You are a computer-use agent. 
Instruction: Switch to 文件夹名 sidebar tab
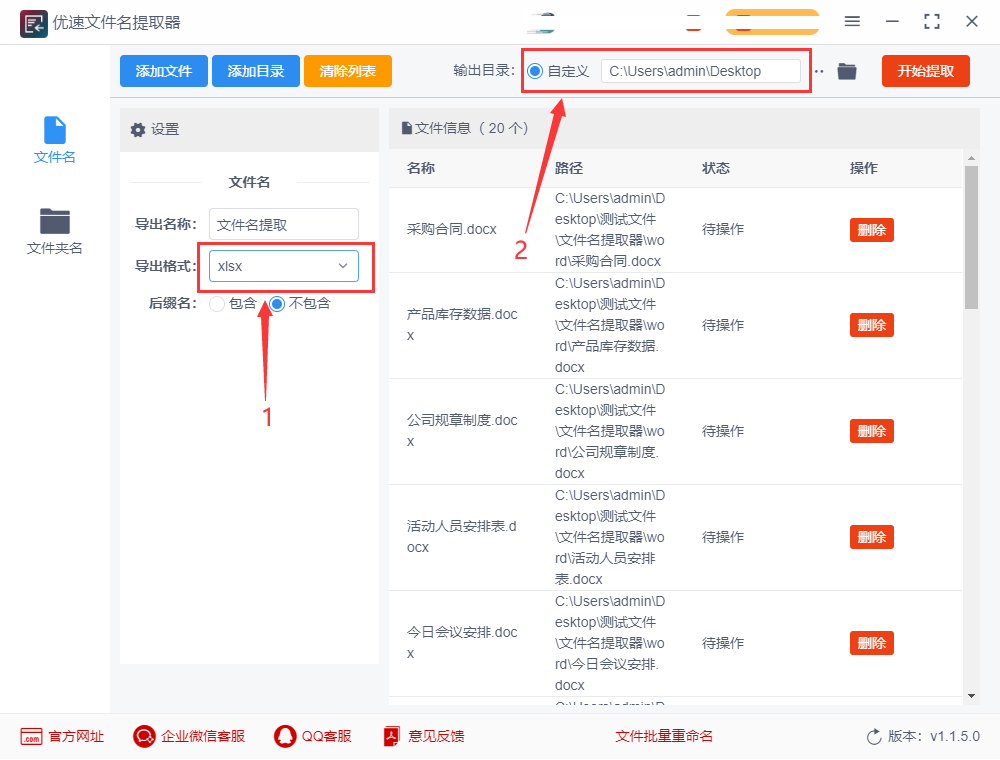[54, 231]
